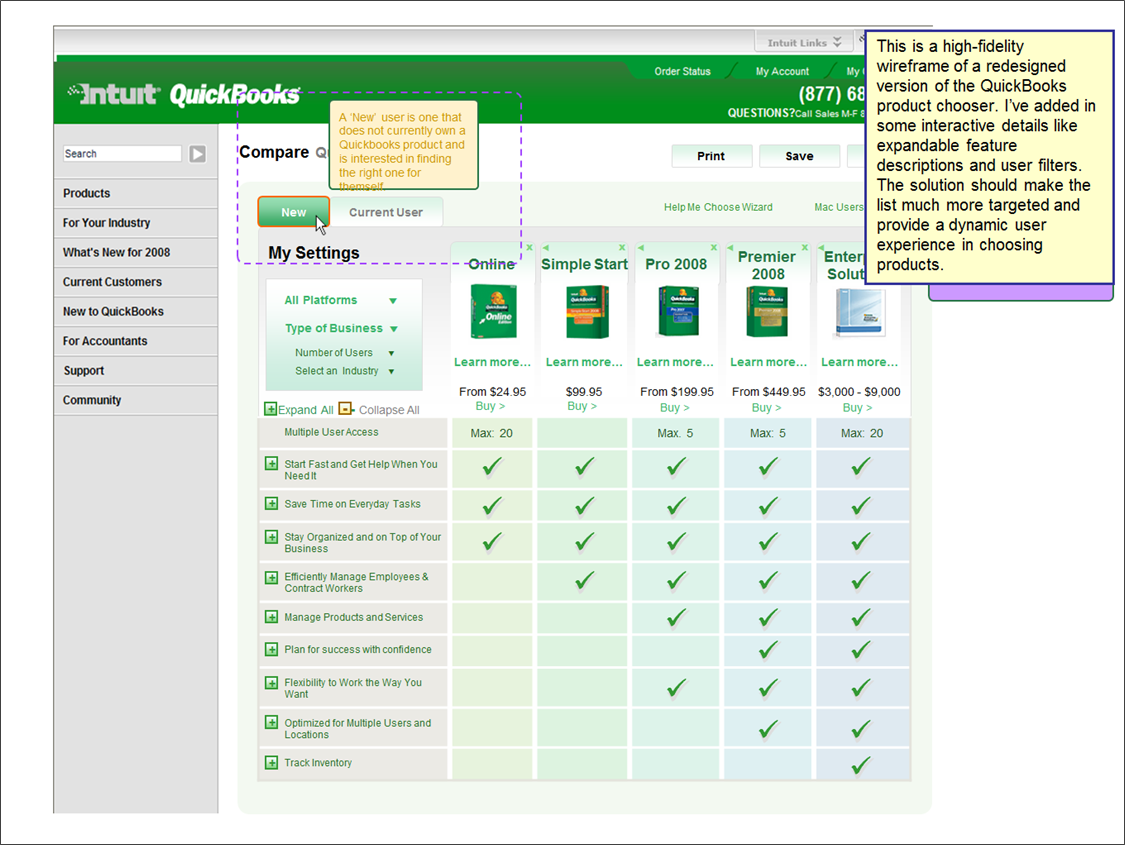Open the Type of Business dropdown

pos(394,329)
